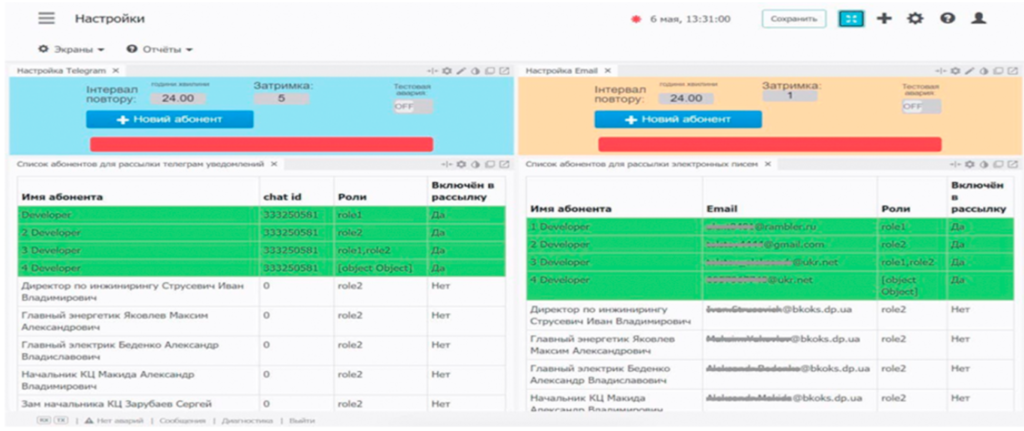The height and width of the screenshot is (431, 1024).
Task: Select the Настройка Telegram tab
Action: (61, 70)
